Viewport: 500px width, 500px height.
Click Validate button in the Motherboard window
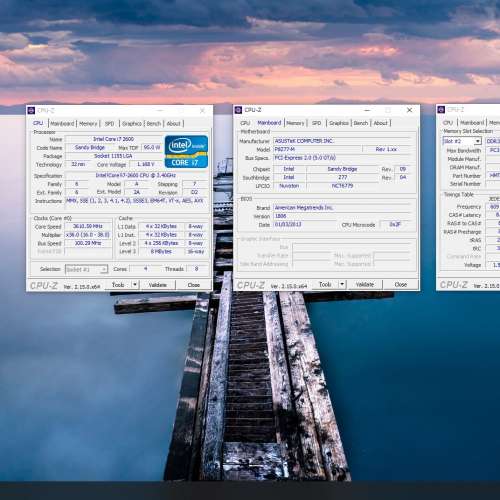coord(364,284)
